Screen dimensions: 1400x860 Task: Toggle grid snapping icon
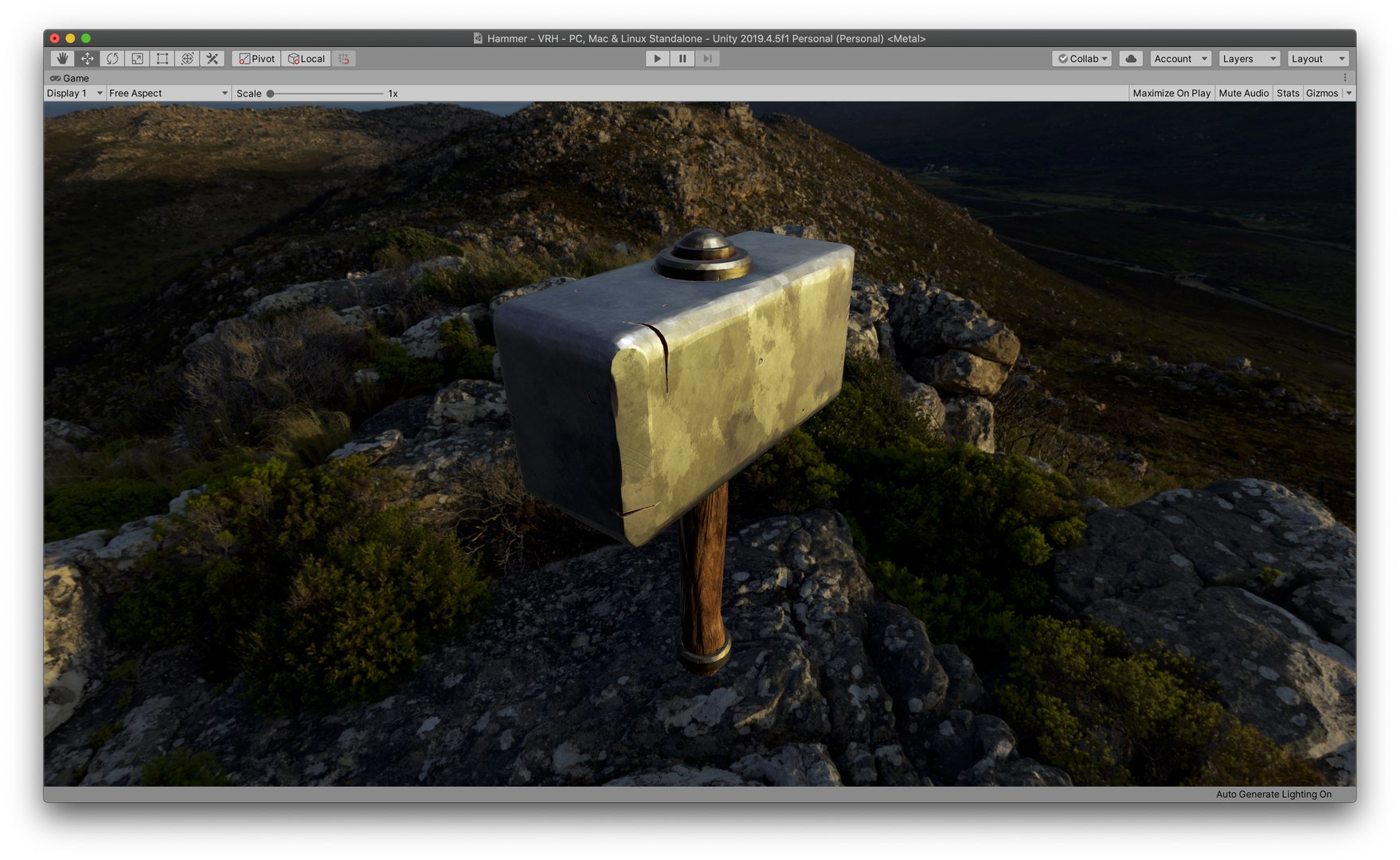(x=344, y=59)
